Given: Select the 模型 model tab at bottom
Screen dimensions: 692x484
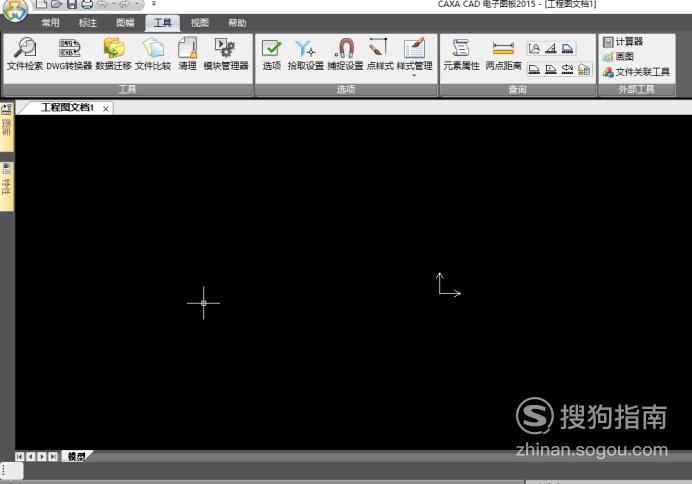Looking at the screenshot, I should (x=76, y=457).
